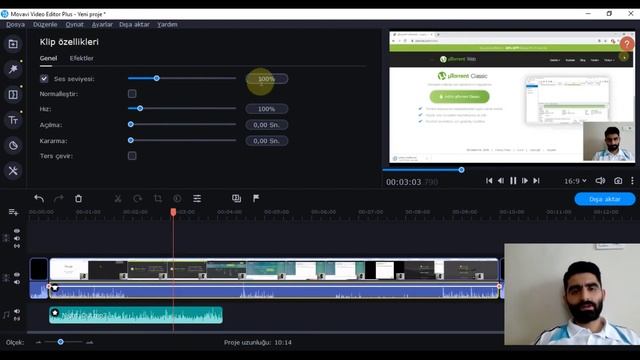Toggle the Ses seviyesi checkbox
640x360 pixels.
[x=44, y=79]
